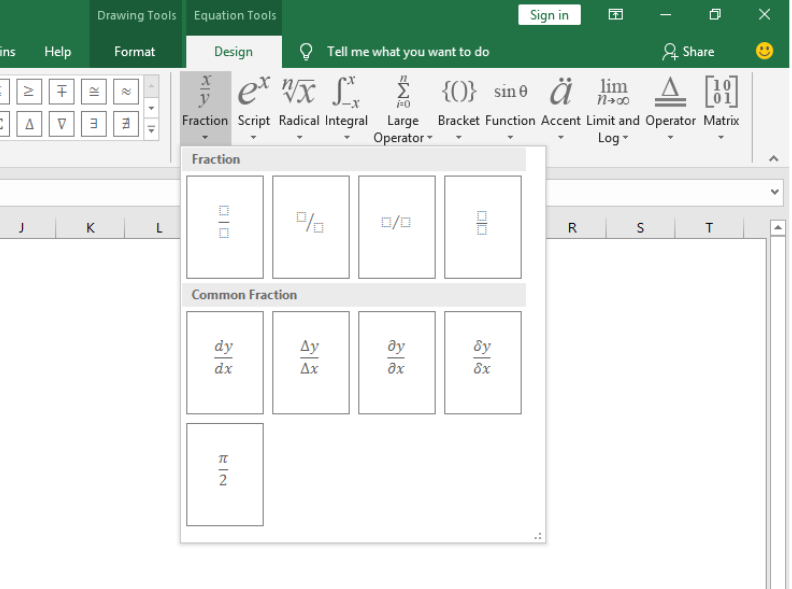The width and height of the screenshot is (792, 589).
Task: Open the Bracket structures dropdown
Action: 459,108
